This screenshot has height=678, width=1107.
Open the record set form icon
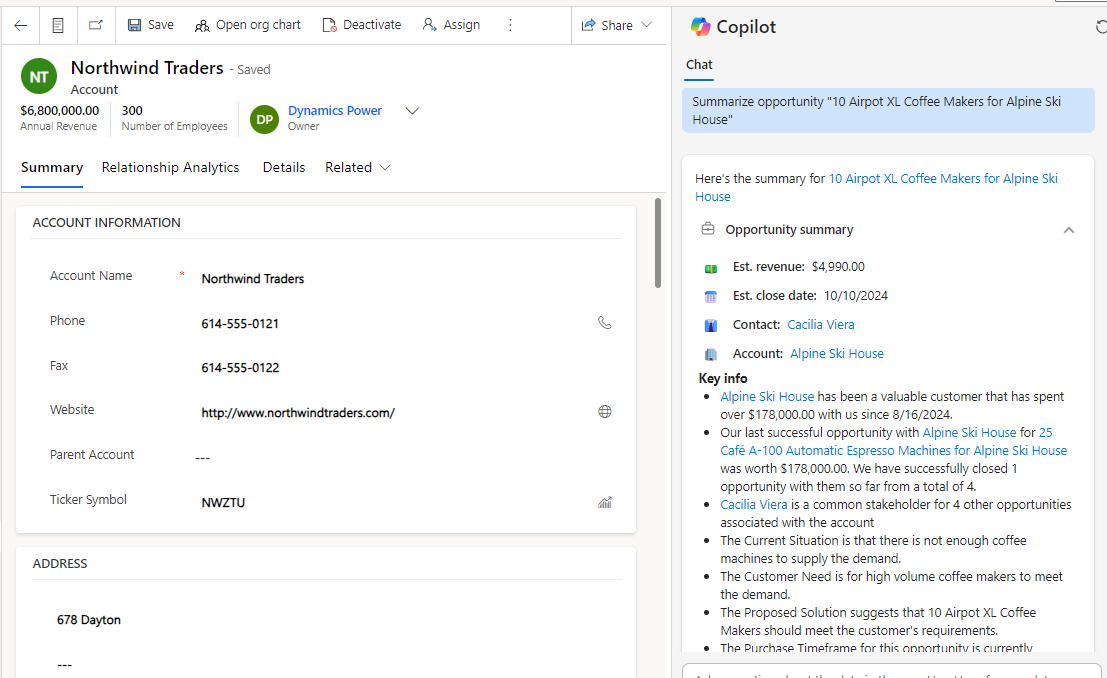58,25
